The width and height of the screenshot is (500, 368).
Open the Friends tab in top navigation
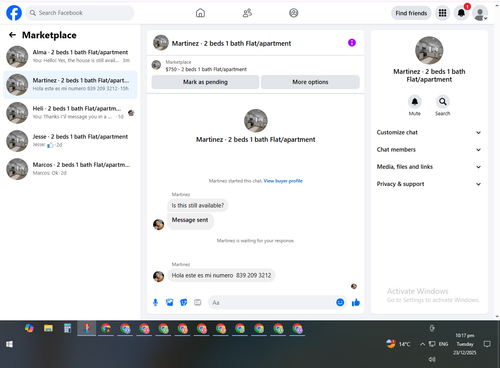pyautogui.click(x=247, y=13)
